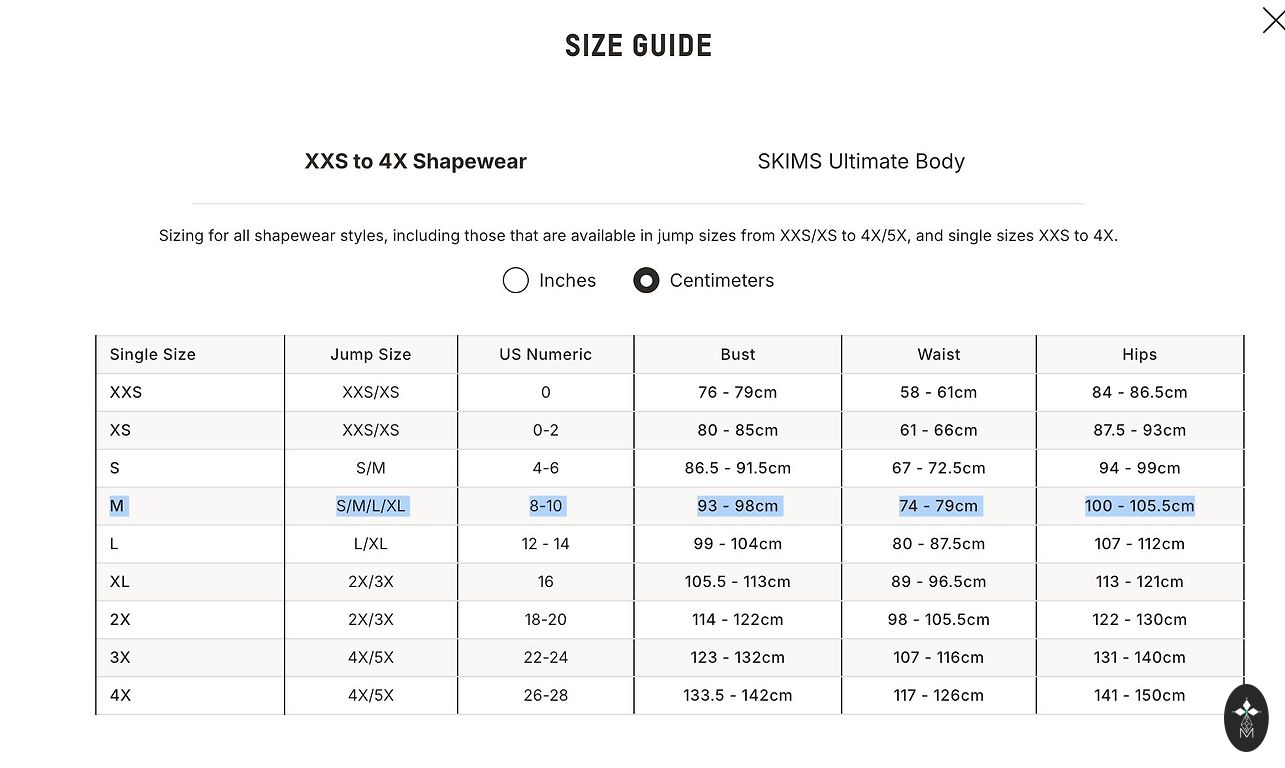Click the Hips column header

pyautogui.click(x=1139, y=355)
